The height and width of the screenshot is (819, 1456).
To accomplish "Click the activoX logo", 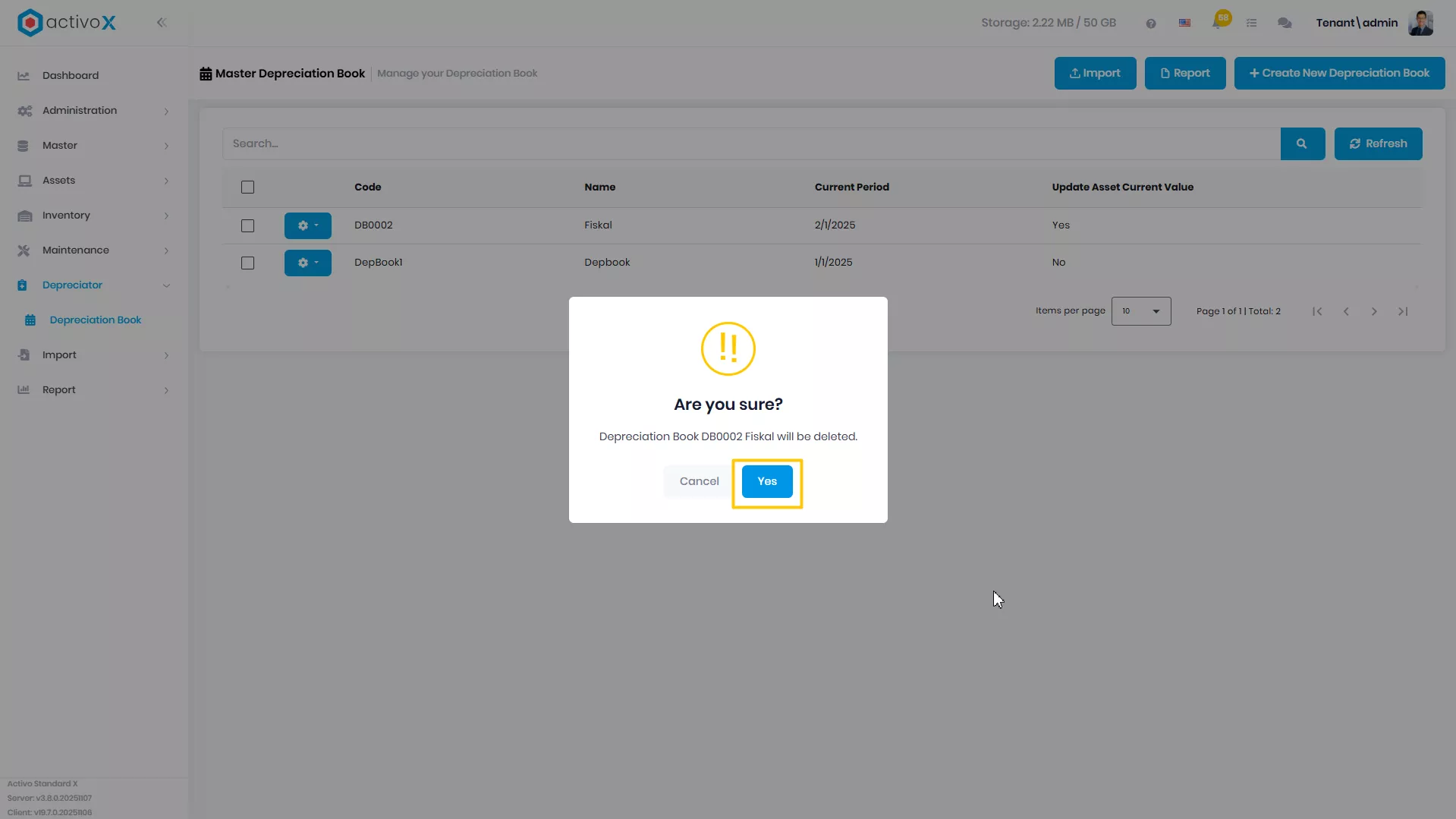I will pyautogui.click(x=67, y=23).
